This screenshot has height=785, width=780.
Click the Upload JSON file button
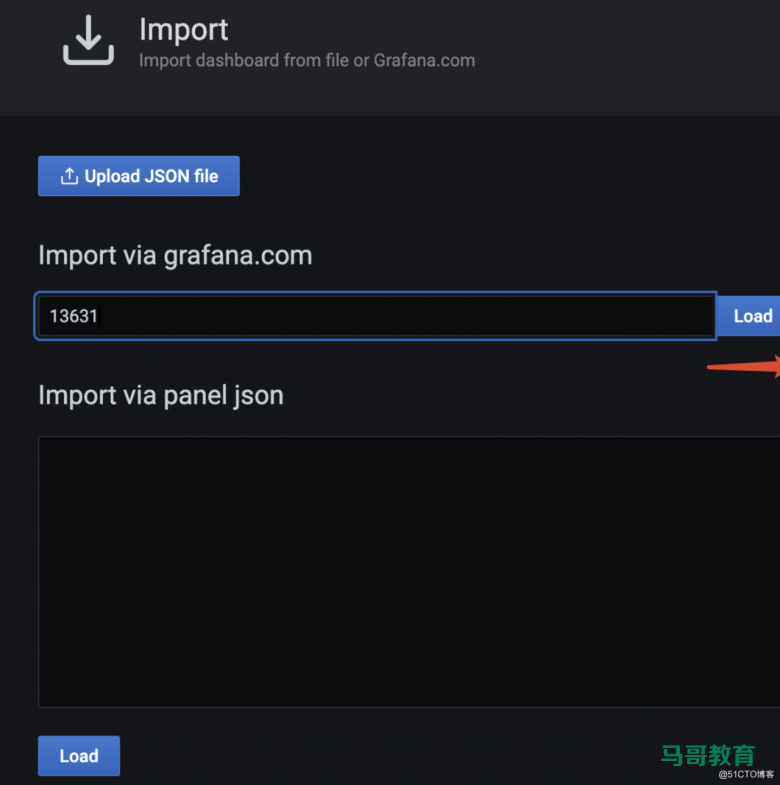click(x=139, y=176)
